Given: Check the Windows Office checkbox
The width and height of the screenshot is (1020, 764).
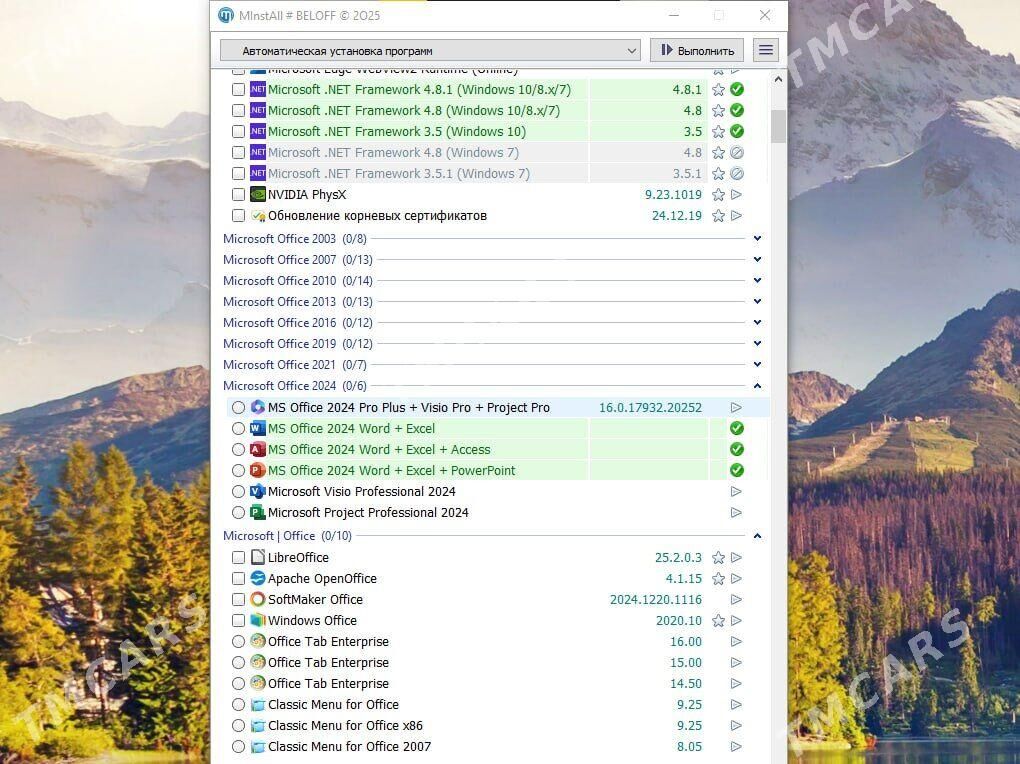Looking at the screenshot, I should (x=239, y=621).
